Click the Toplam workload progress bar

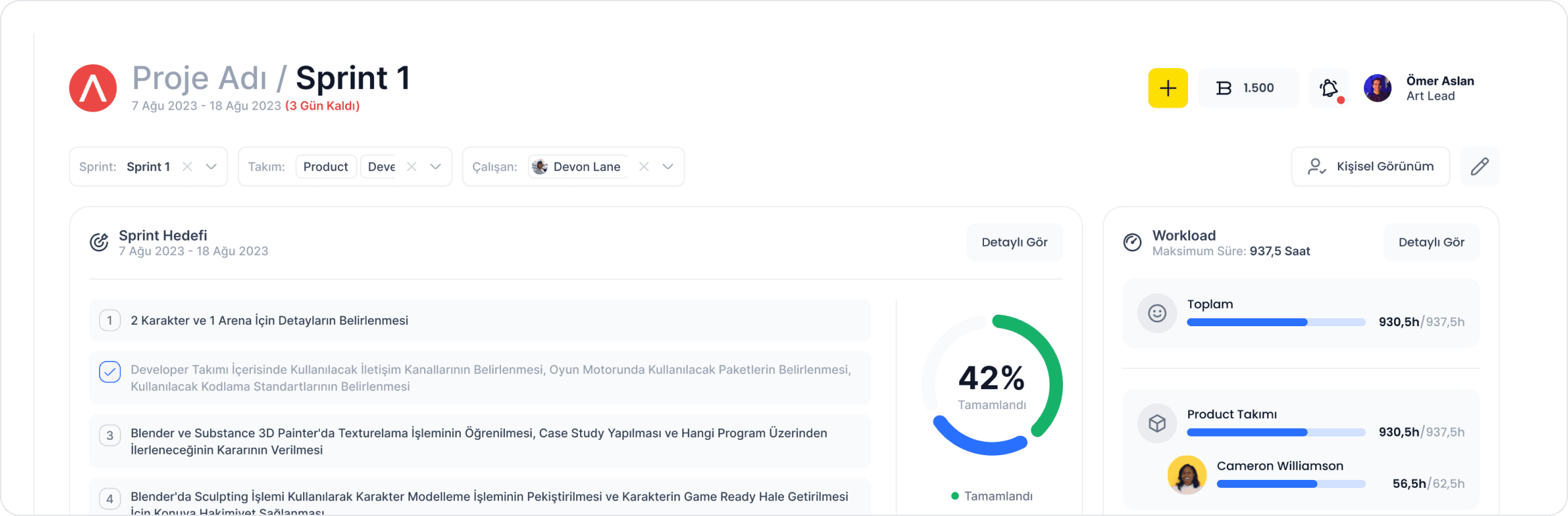(1276, 322)
